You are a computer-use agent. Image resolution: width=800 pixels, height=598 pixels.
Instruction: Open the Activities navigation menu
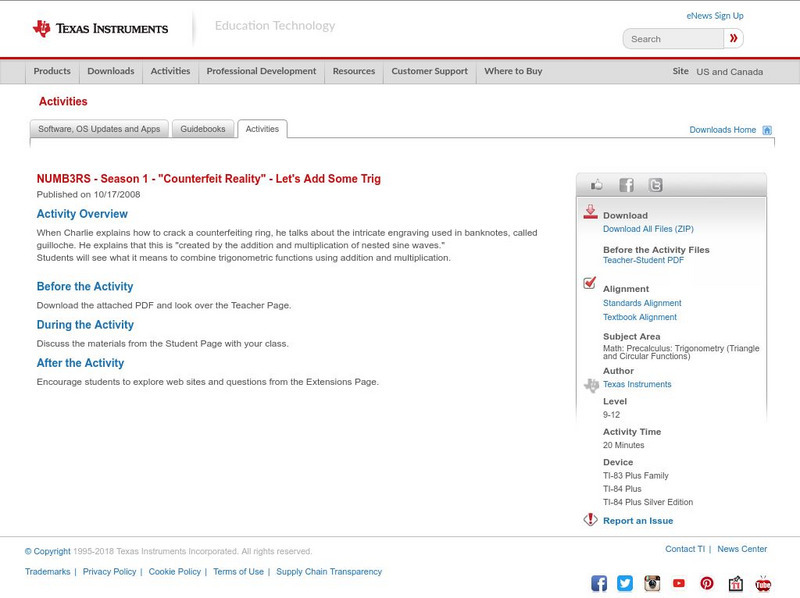(170, 71)
